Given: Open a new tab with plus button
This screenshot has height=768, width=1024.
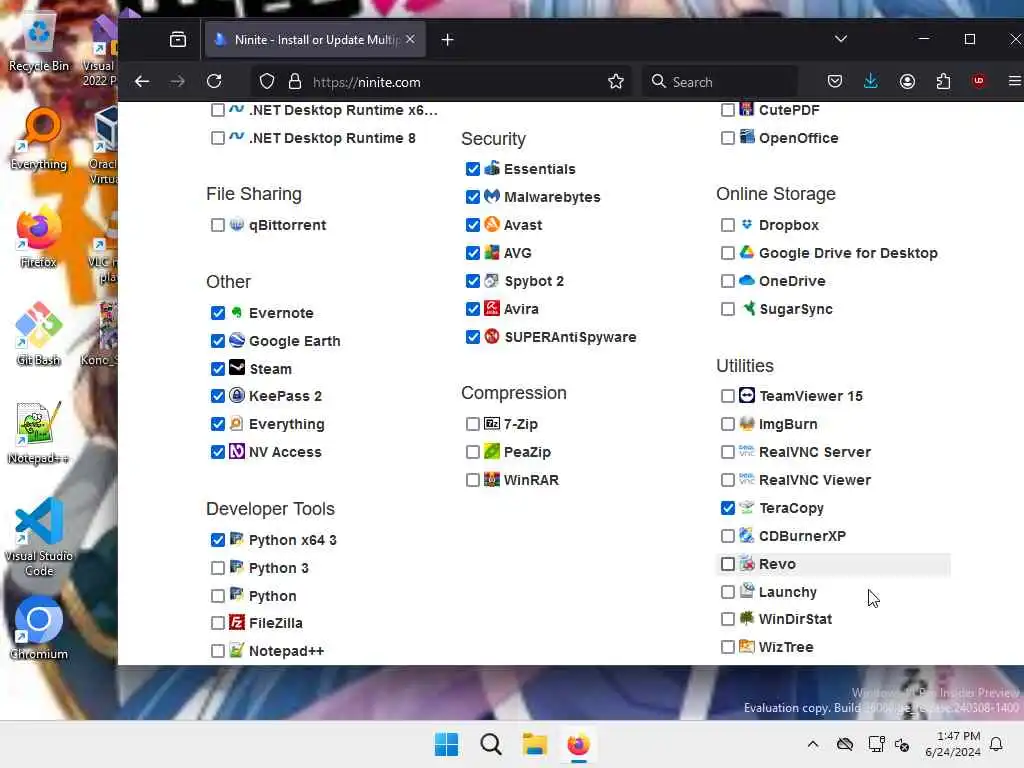Looking at the screenshot, I should pos(447,40).
